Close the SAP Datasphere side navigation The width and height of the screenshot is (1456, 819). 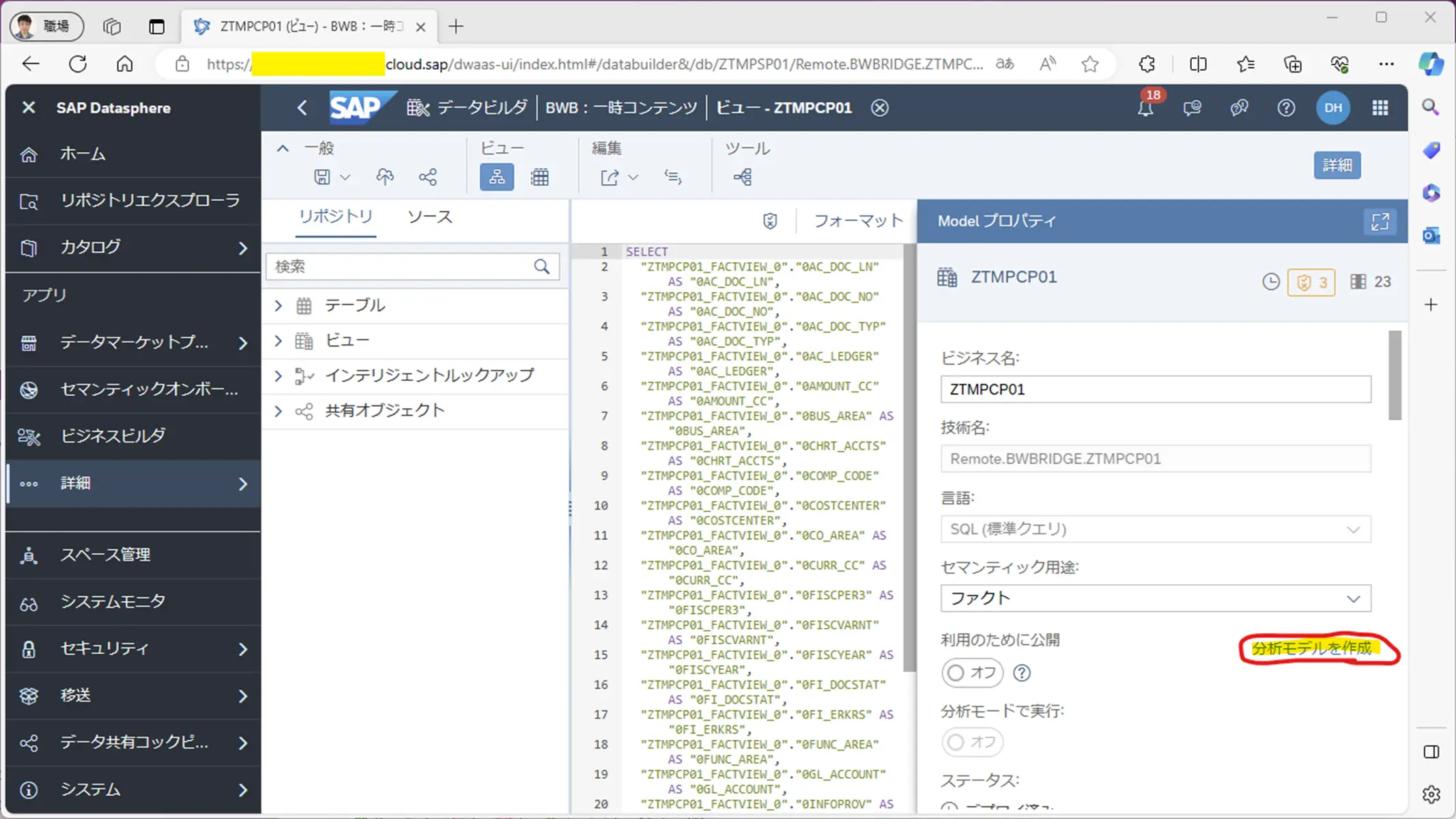tap(29, 108)
